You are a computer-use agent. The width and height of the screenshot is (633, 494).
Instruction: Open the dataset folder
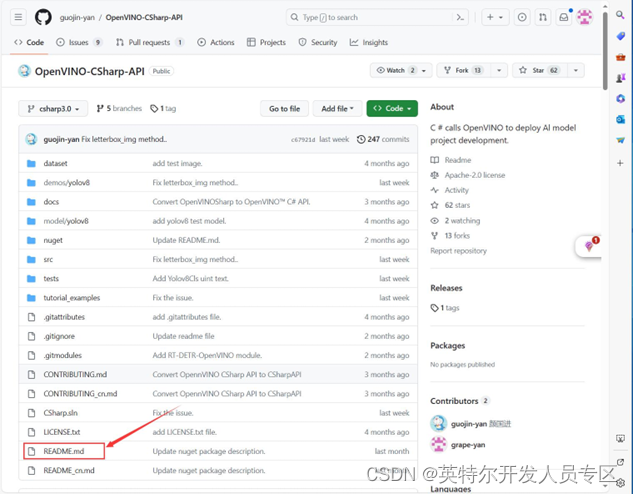tap(55, 163)
